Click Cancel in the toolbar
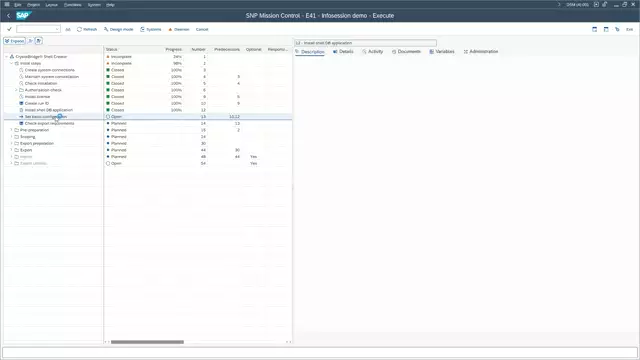Viewport: 640px width, 360px height. pos(202,29)
